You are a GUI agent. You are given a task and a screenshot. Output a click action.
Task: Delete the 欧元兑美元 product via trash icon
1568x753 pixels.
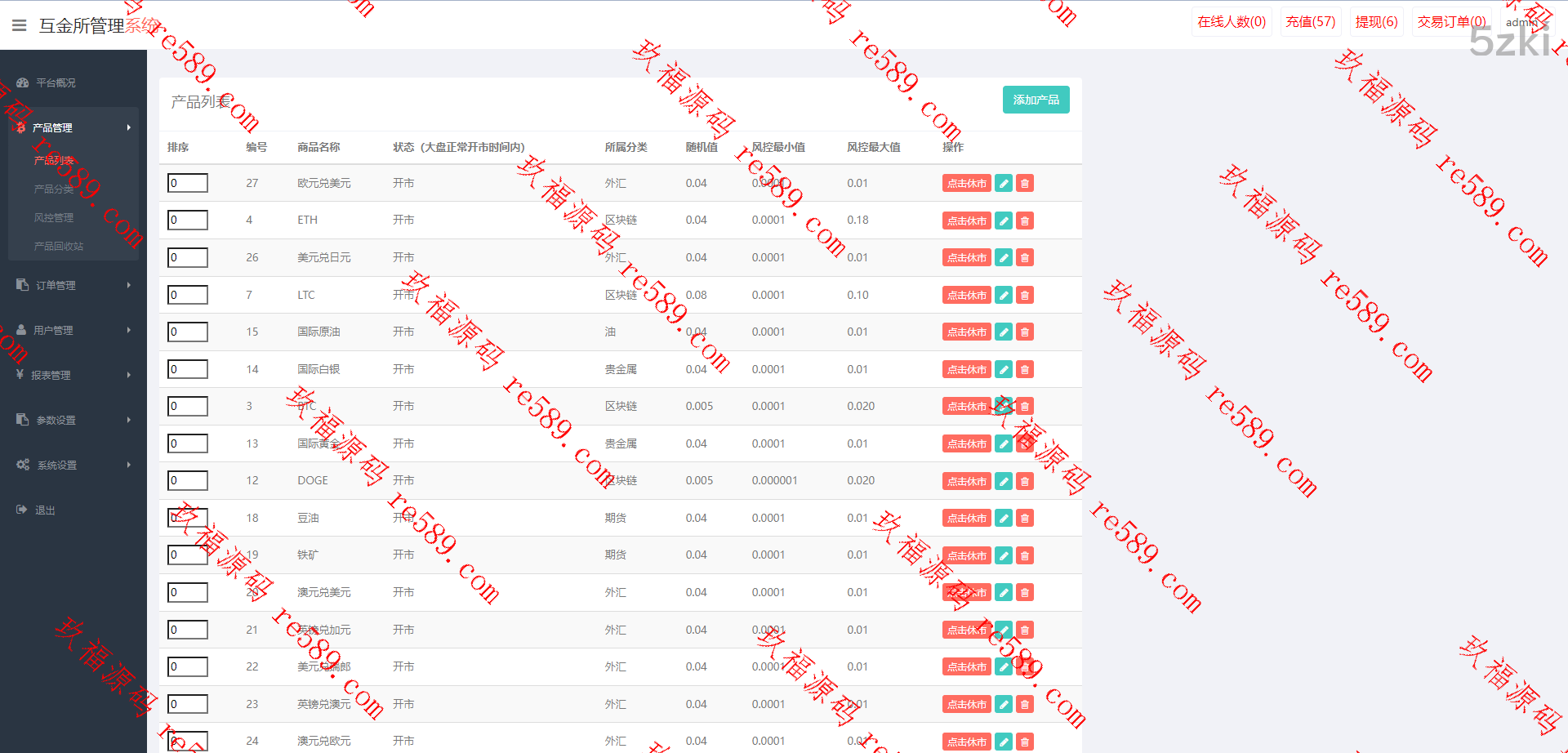coord(1025,183)
